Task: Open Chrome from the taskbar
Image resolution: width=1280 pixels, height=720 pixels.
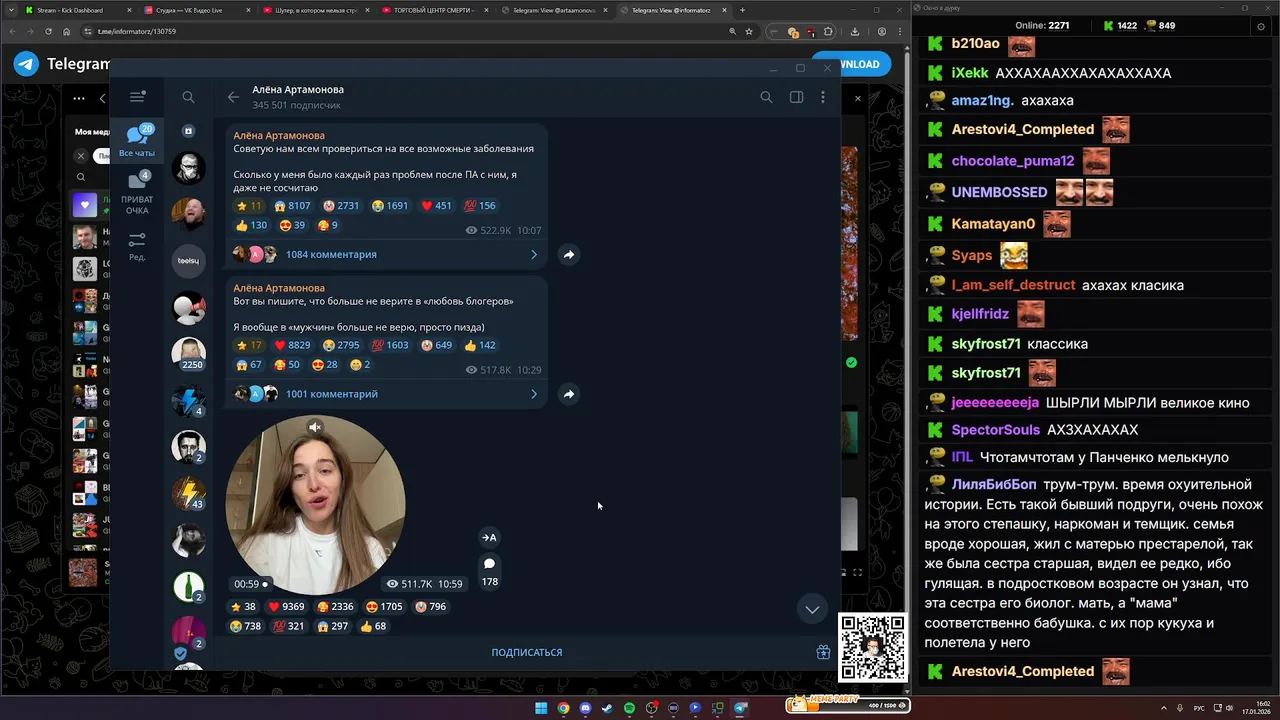Action: (x=563, y=708)
